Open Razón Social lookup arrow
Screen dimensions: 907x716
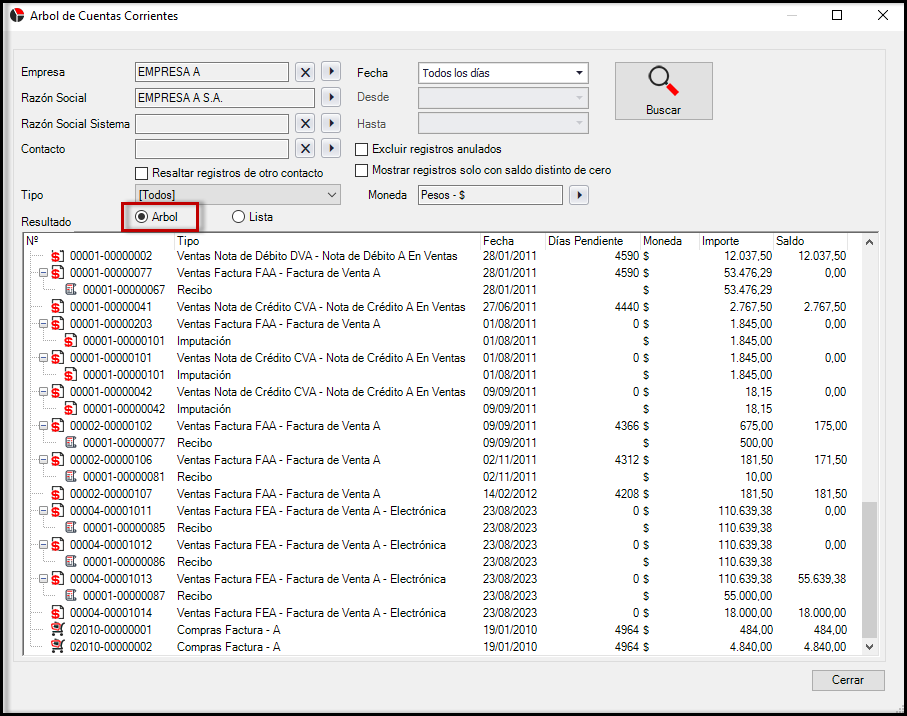(x=331, y=97)
